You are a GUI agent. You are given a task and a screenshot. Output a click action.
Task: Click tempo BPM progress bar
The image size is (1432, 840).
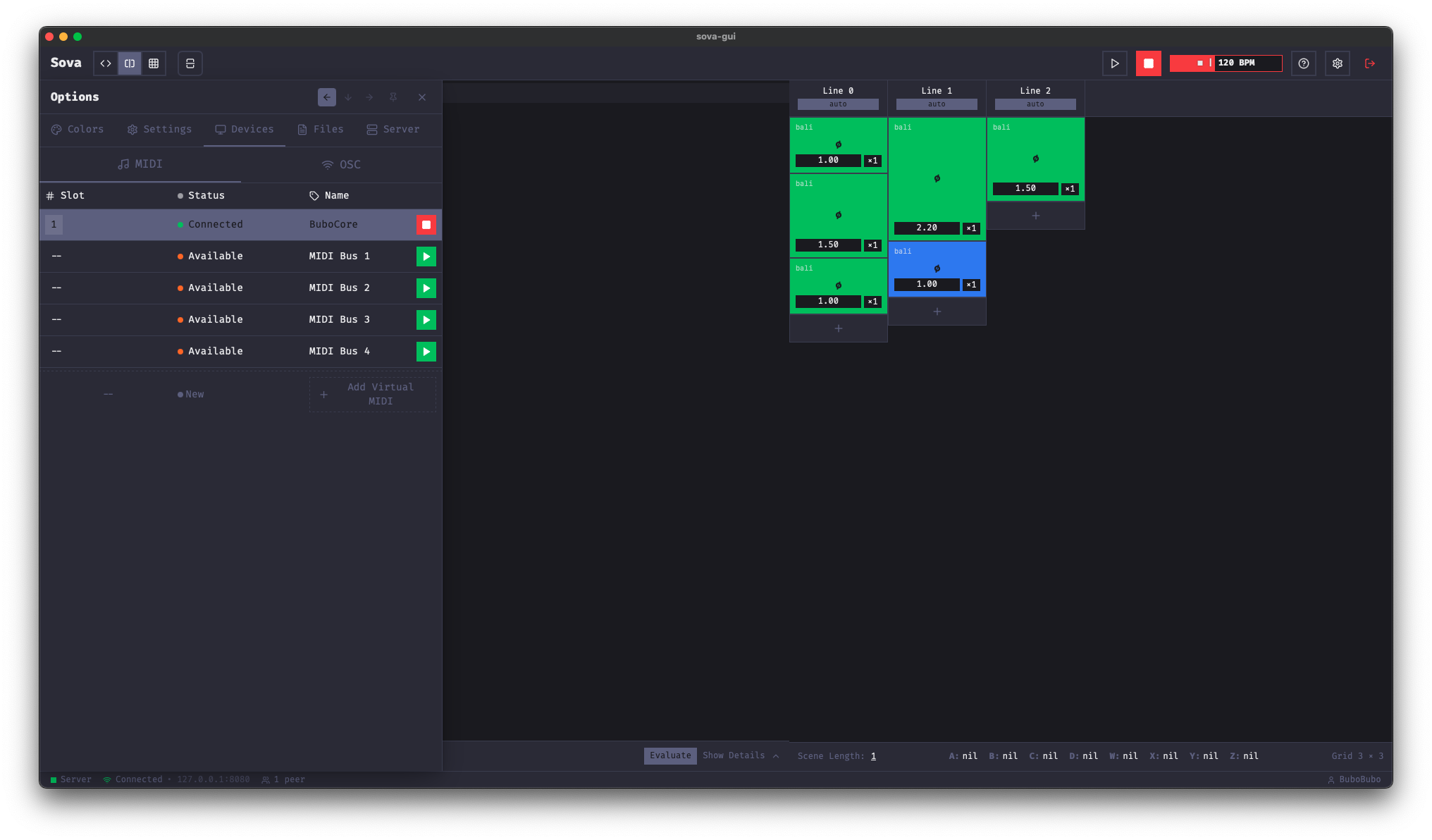(x=1226, y=63)
